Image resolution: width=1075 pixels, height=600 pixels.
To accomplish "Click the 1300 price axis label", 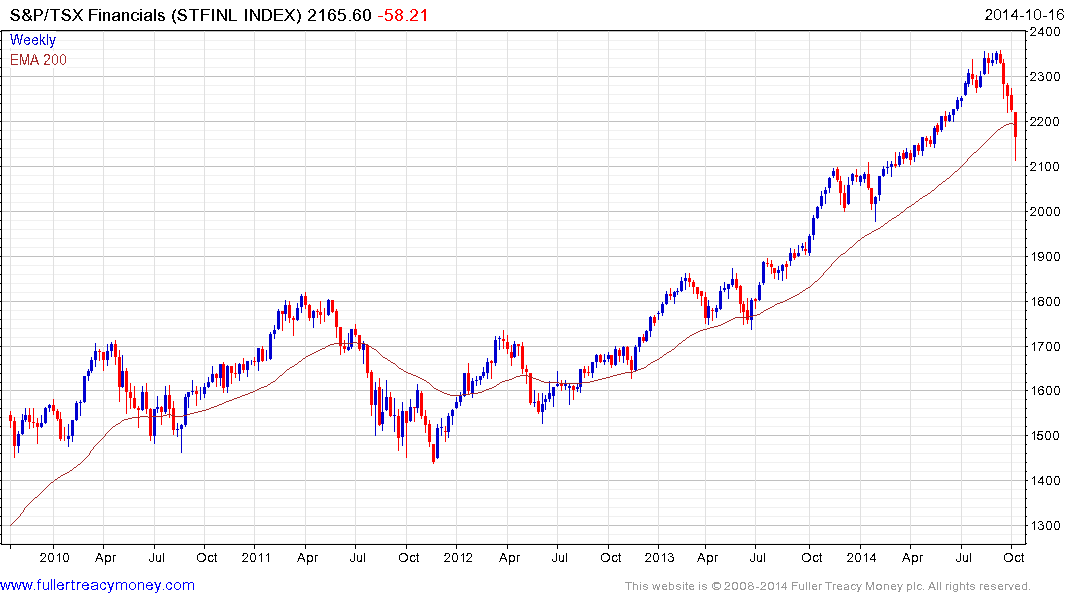I will pyautogui.click(x=1045, y=526).
